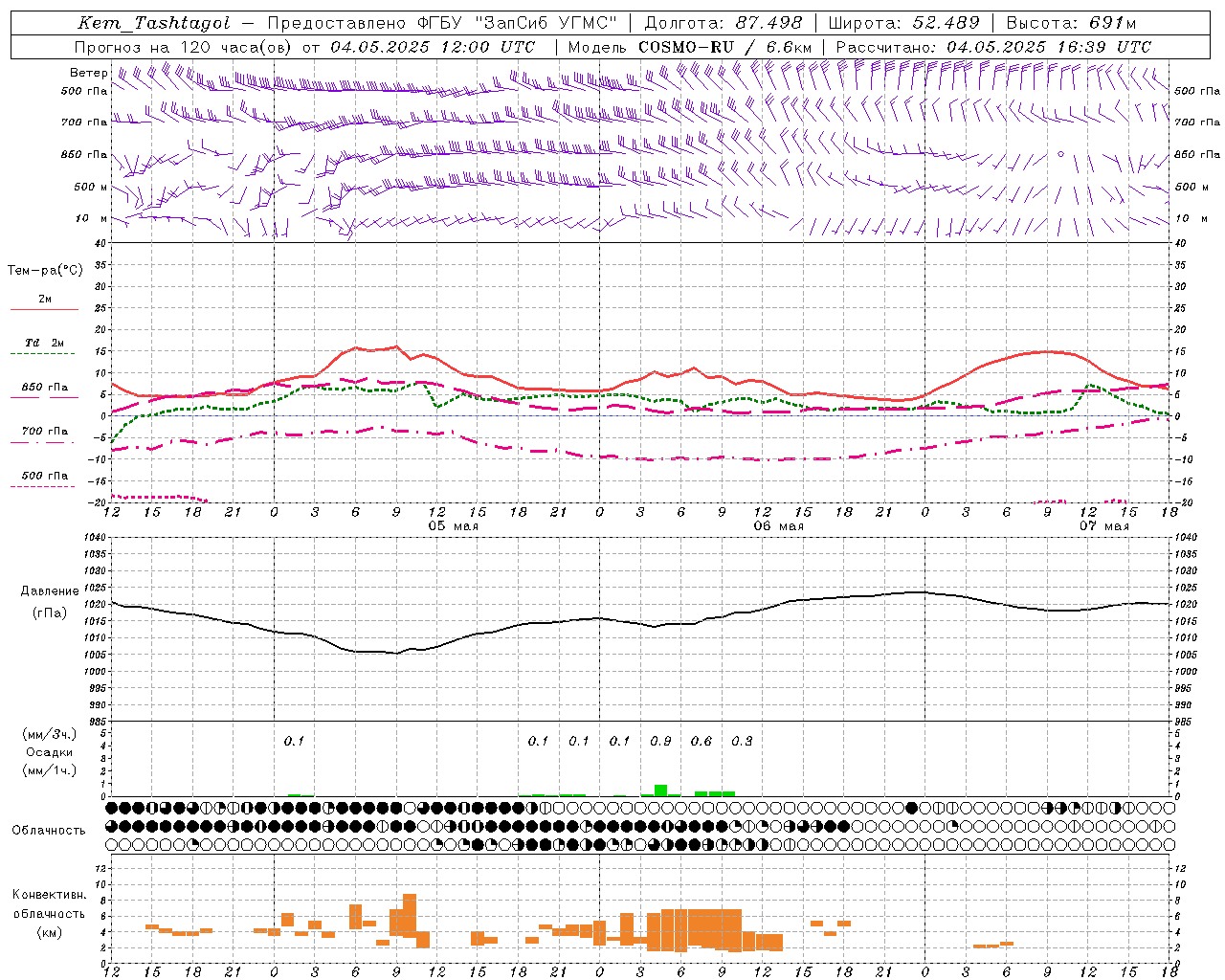1225x980 pixels.
Task: Select the "(км)" kilometre unit label
Action: coord(50,931)
